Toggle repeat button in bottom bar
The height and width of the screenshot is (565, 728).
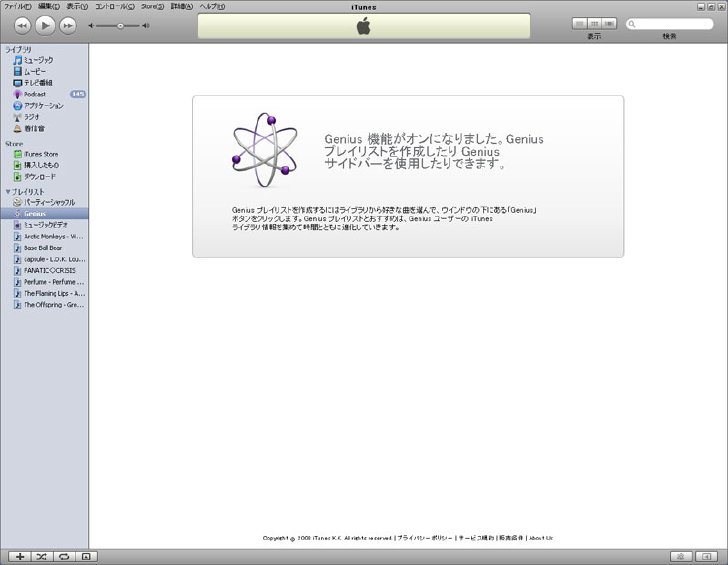(x=64, y=557)
